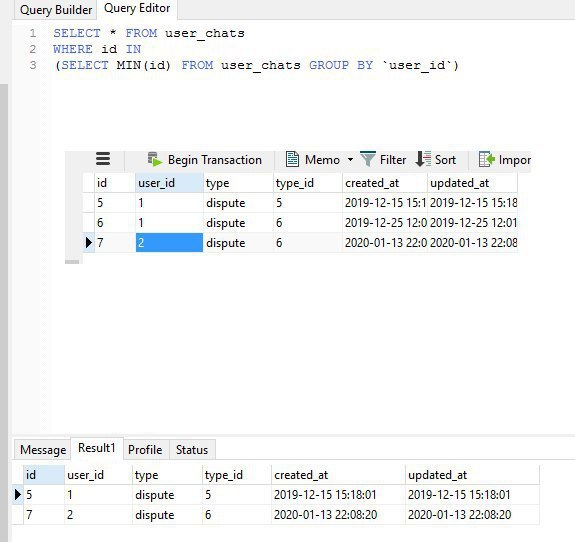Viewport: 575px width, 542px height.
Task: Open the Message tab
Action: [x=43, y=450]
